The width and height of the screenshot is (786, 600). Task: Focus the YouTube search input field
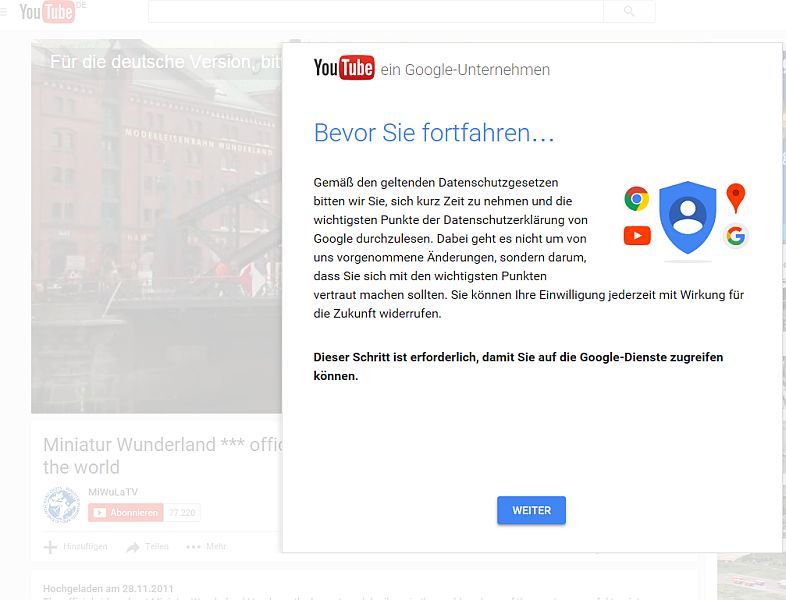[x=375, y=11]
